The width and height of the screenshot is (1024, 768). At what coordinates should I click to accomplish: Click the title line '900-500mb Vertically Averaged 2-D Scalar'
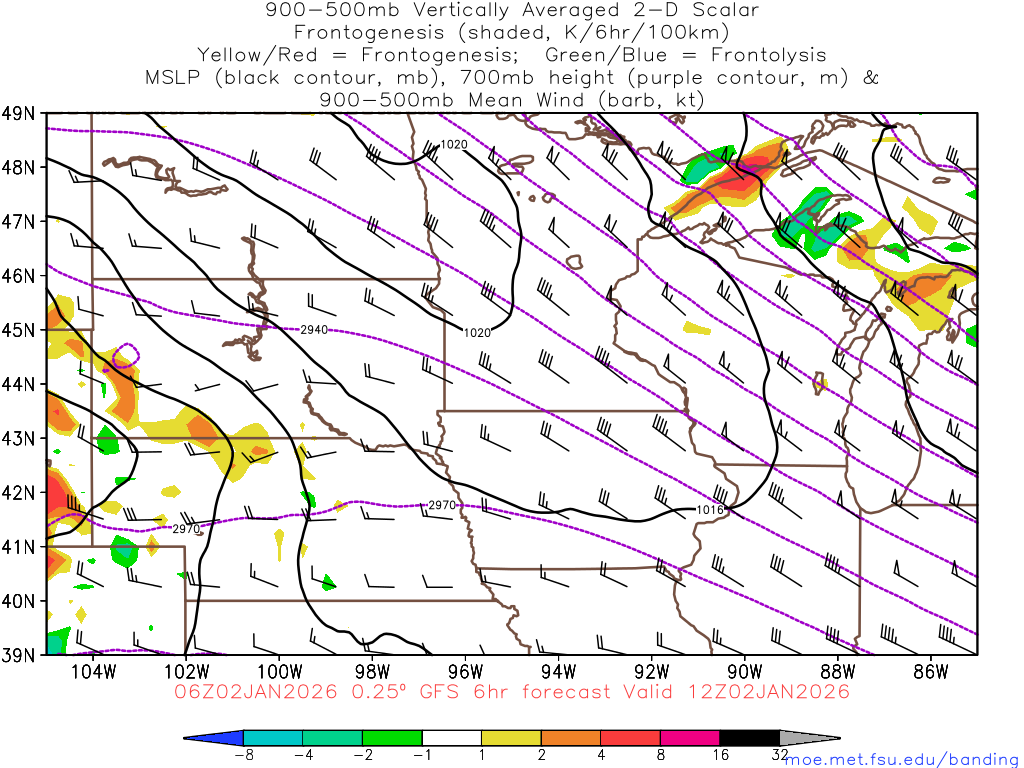(x=511, y=10)
